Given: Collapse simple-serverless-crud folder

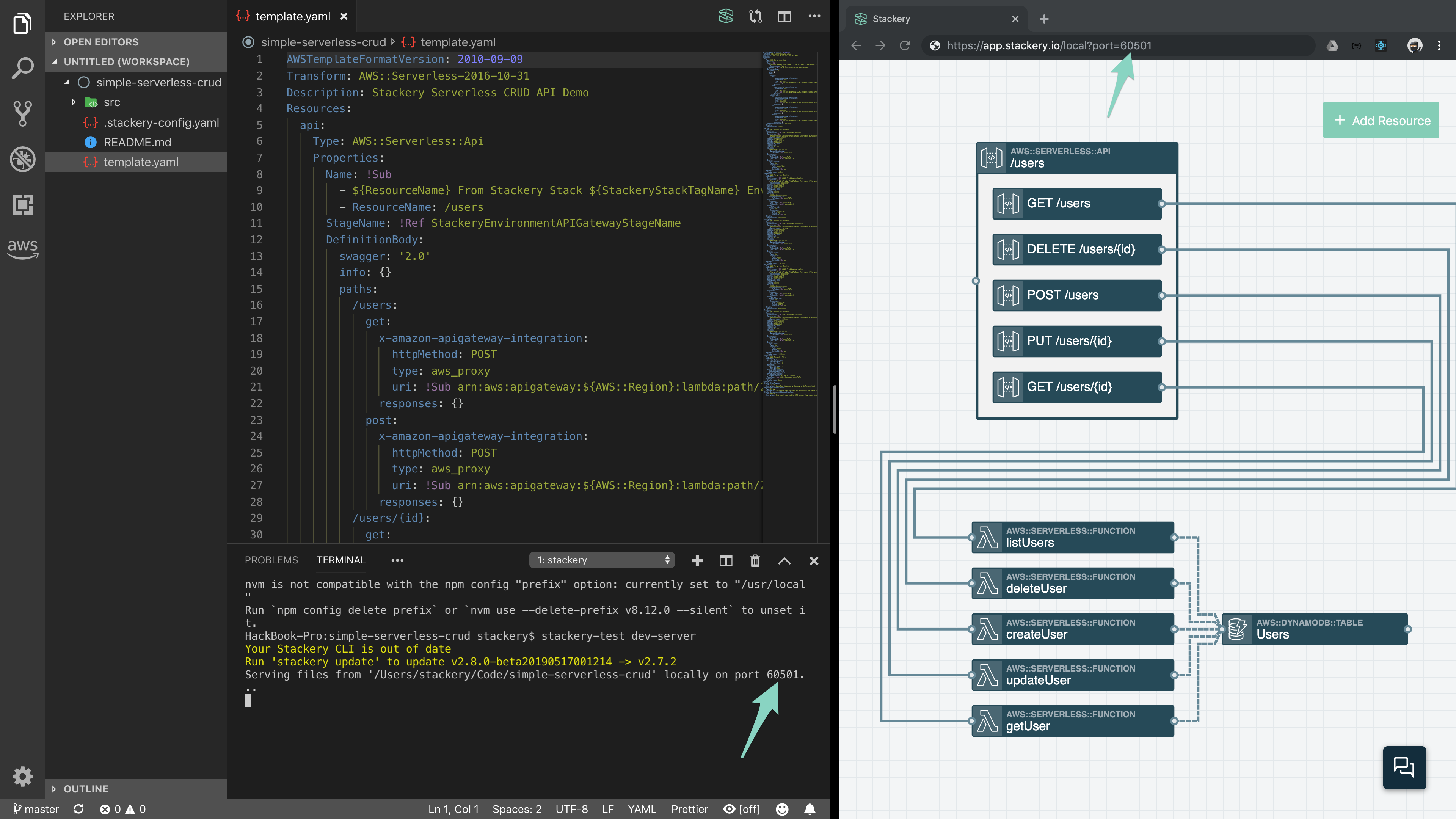Looking at the screenshot, I should coord(67,83).
